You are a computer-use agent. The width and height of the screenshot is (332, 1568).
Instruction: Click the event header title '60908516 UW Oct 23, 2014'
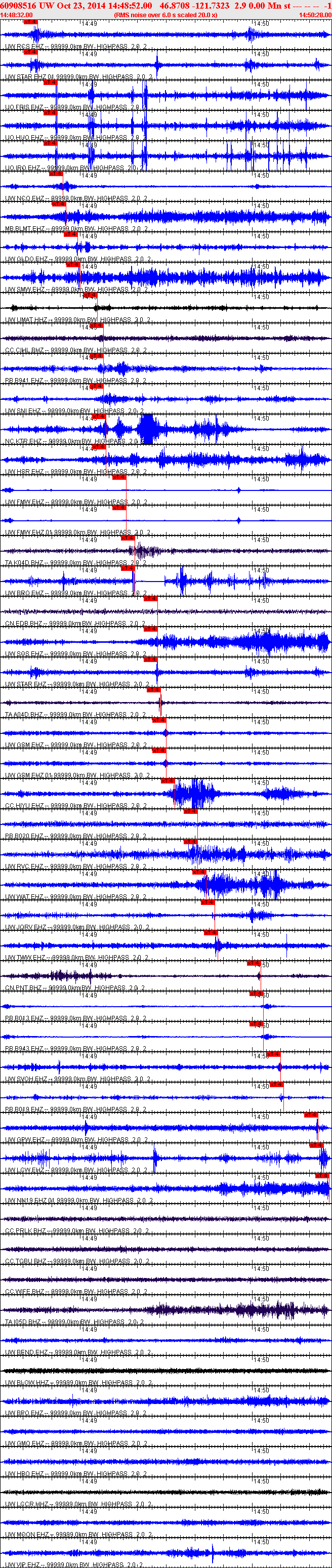click(x=53, y=6)
